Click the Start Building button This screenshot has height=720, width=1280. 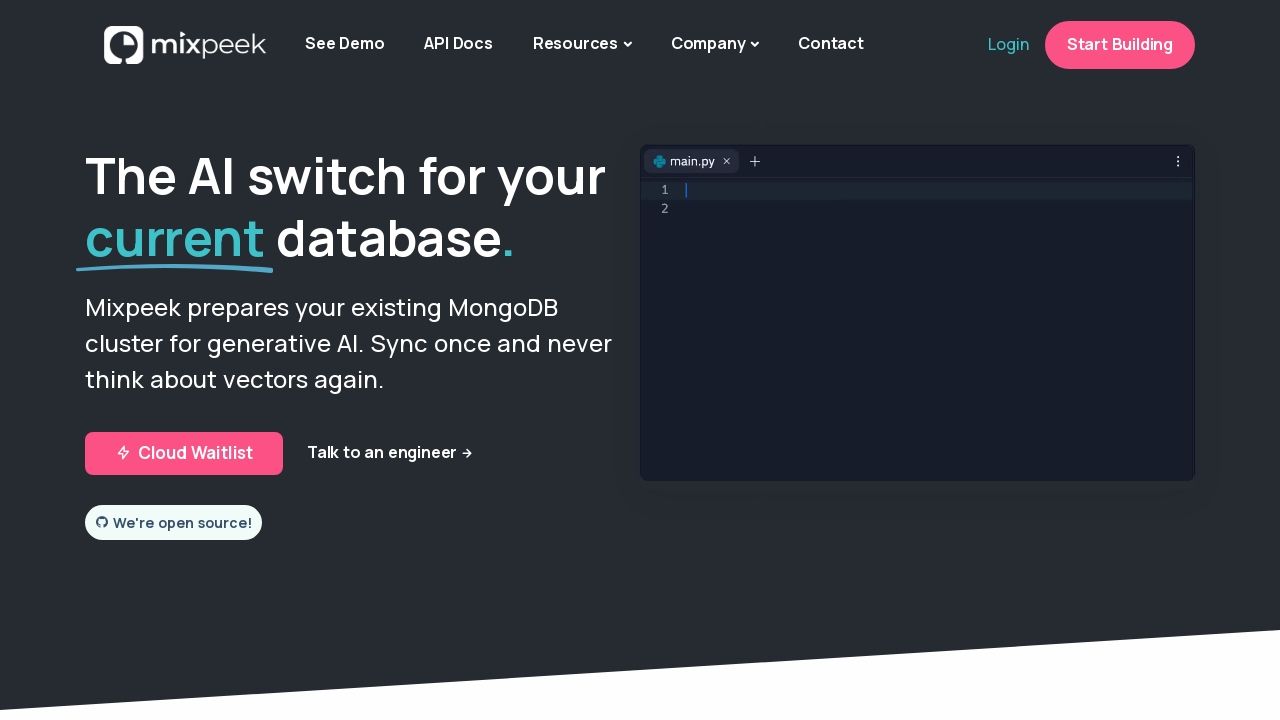[x=1120, y=45]
